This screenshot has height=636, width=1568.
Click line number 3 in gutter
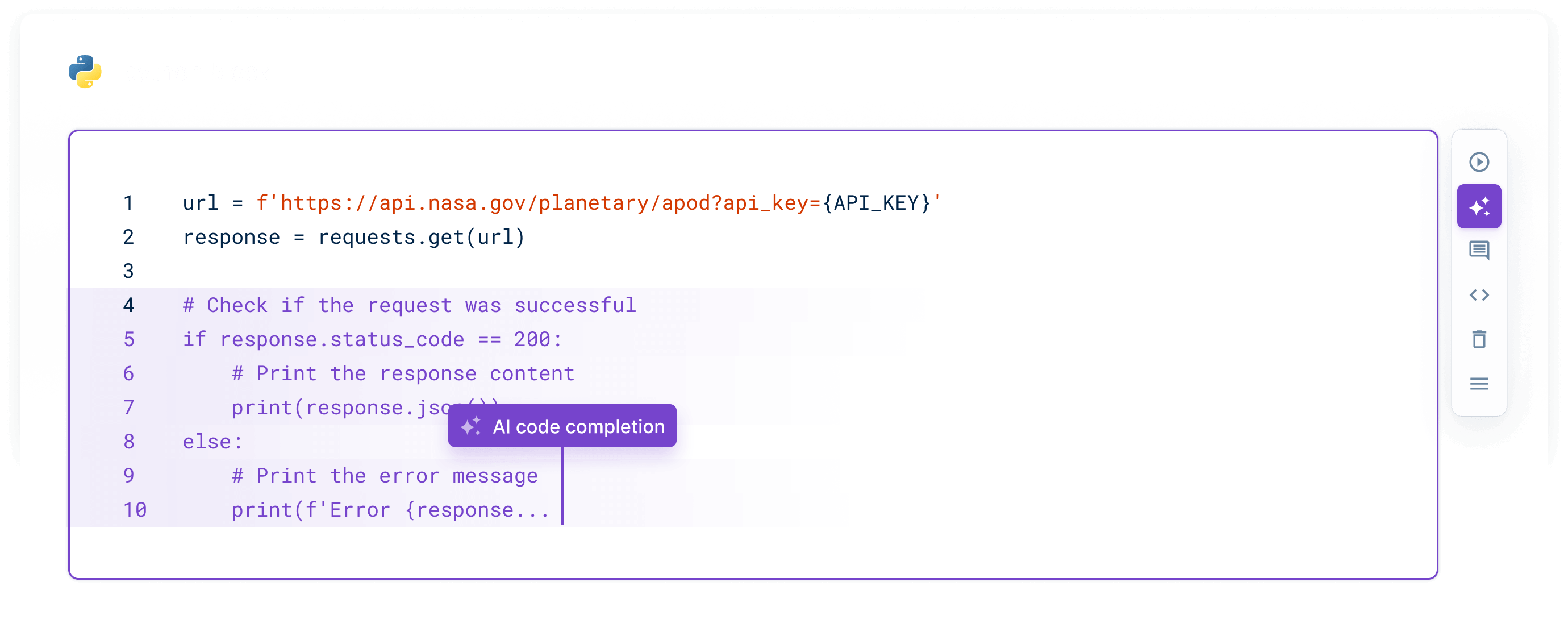click(x=128, y=271)
